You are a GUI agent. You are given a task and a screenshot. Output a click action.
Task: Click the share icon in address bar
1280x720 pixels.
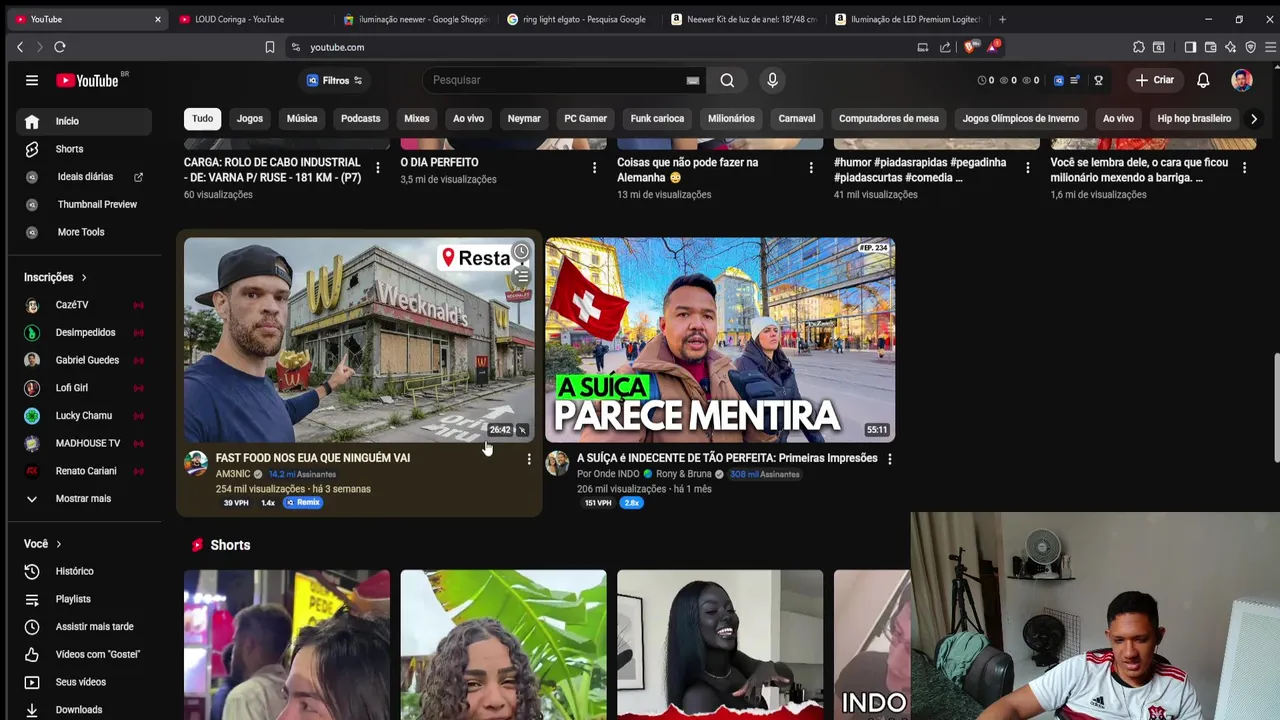(945, 47)
